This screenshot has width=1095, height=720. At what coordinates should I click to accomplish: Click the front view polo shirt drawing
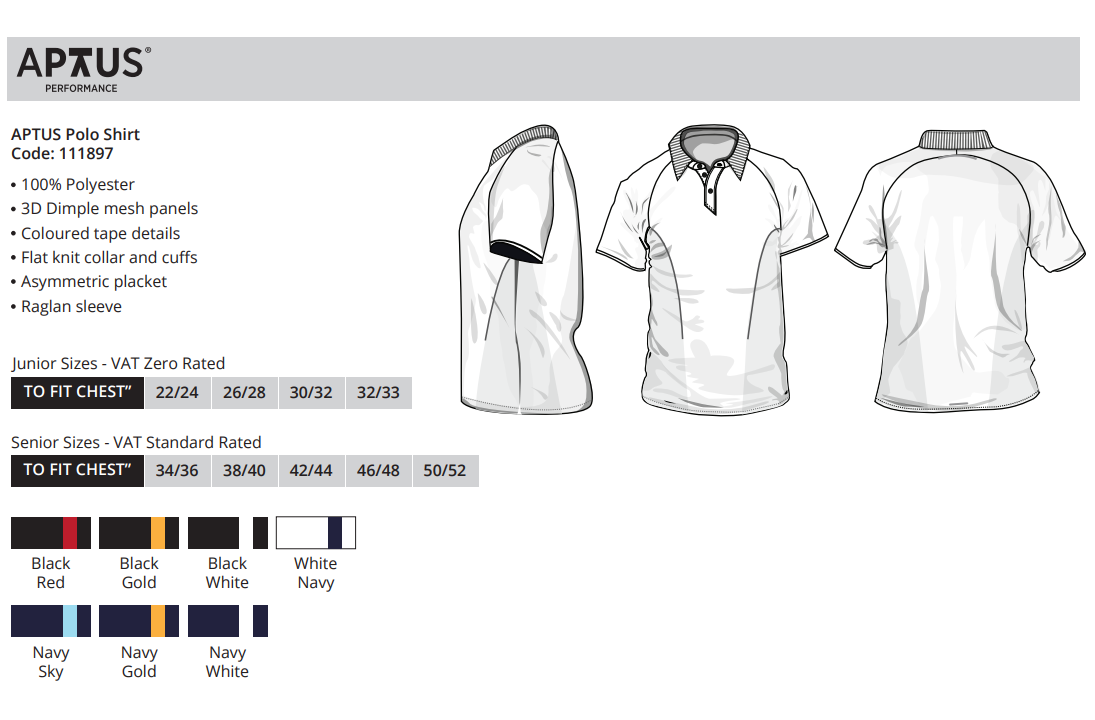tap(712, 271)
